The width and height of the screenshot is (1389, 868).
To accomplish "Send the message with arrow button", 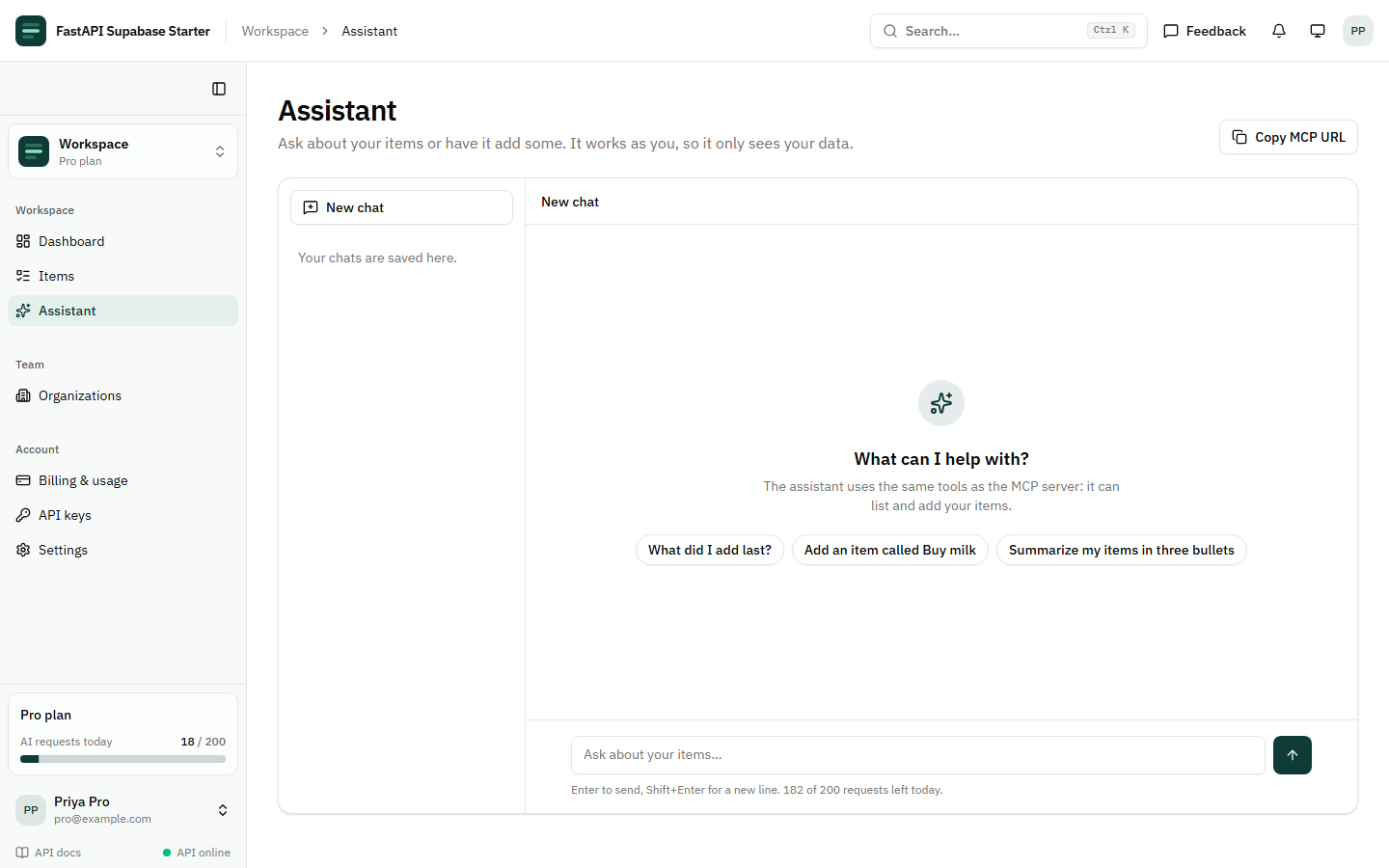I will click(x=1293, y=755).
